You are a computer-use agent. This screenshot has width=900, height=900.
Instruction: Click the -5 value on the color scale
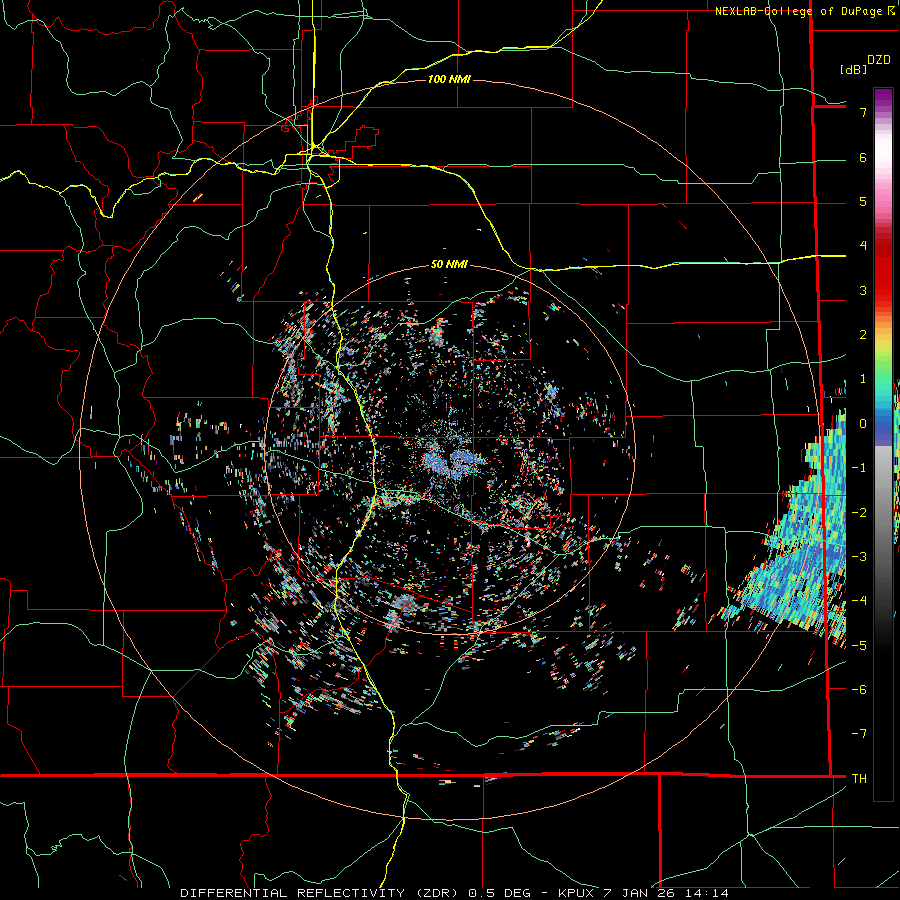click(859, 645)
